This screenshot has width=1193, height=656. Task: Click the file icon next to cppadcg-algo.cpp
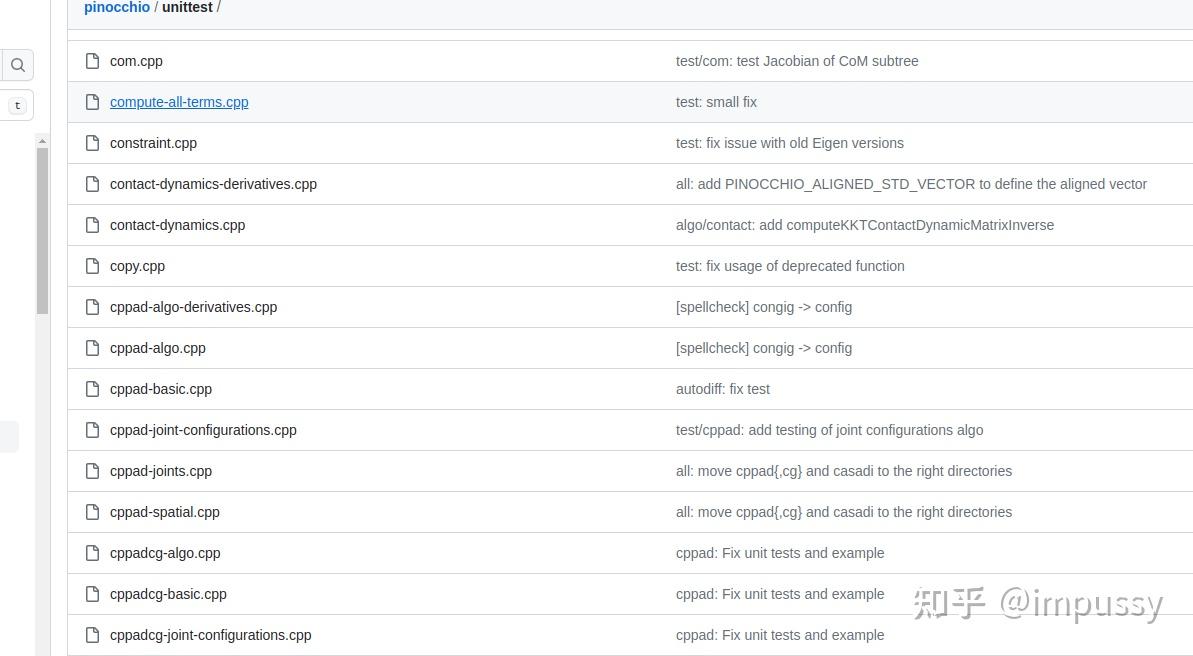(x=92, y=553)
